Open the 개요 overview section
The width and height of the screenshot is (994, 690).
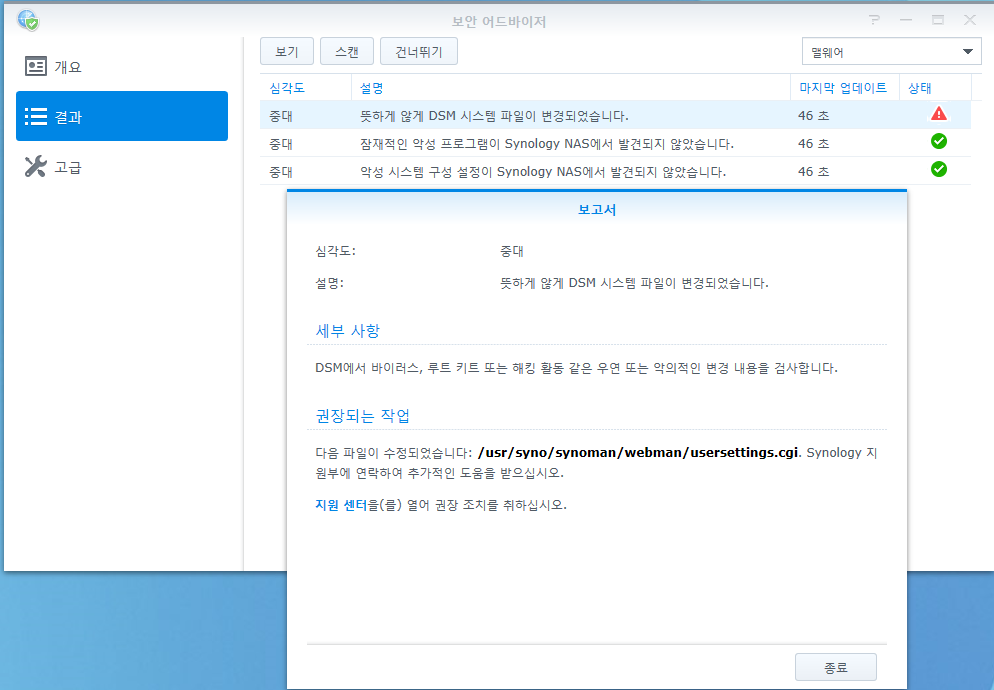(122, 67)
